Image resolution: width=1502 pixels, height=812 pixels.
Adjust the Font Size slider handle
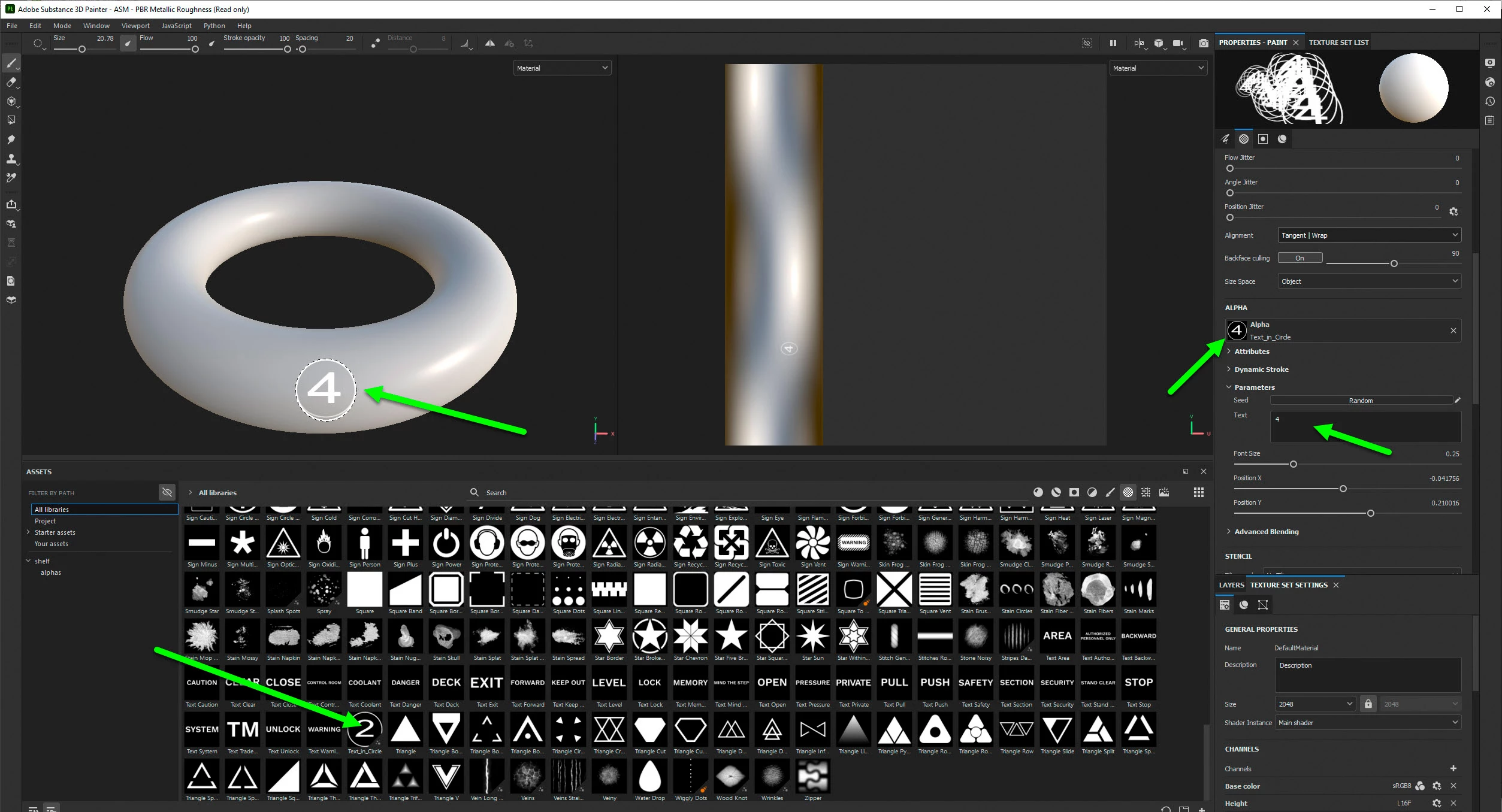click(x=1294, y=464)
